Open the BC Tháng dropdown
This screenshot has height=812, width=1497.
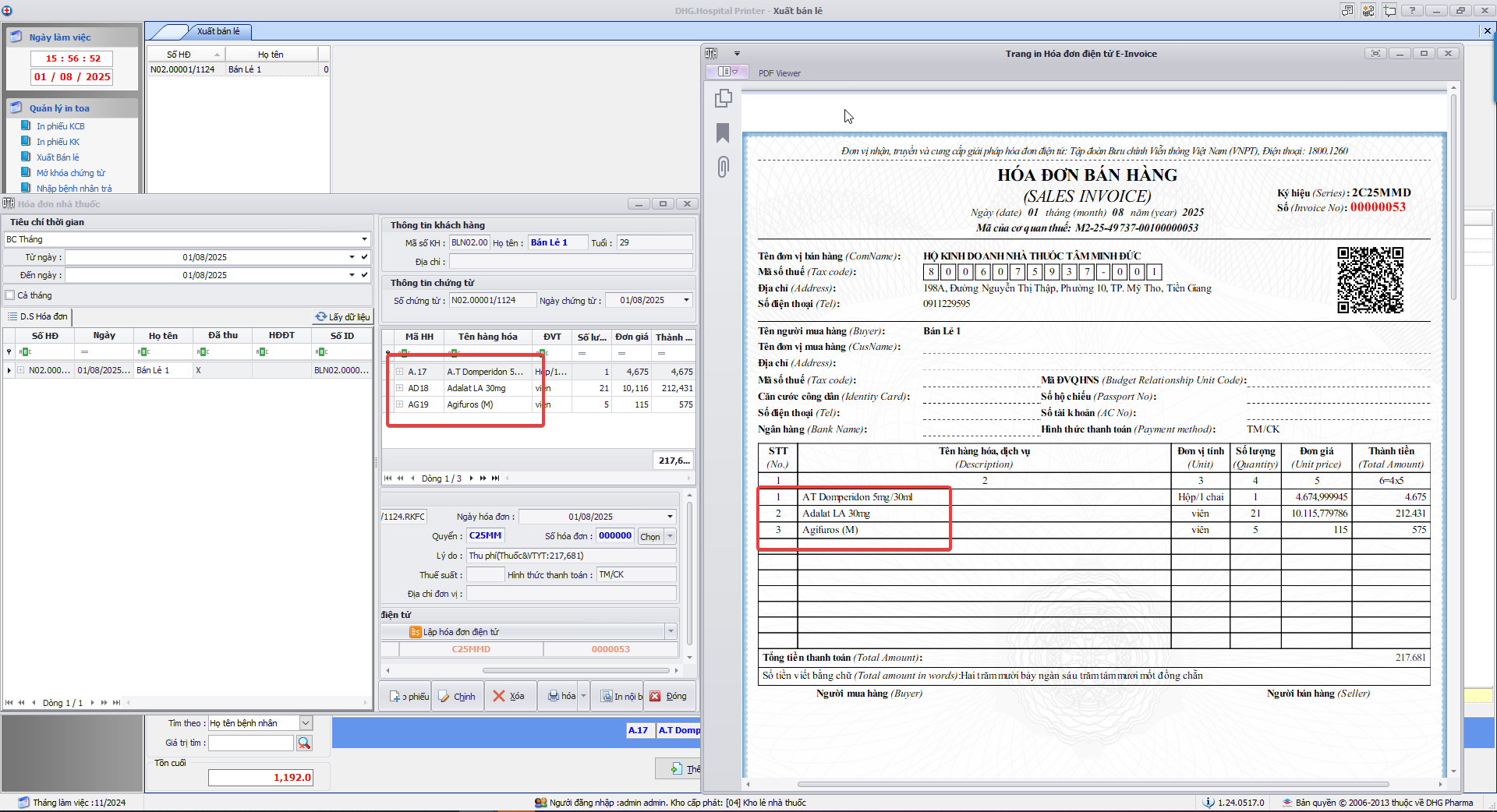click(364, 239)
